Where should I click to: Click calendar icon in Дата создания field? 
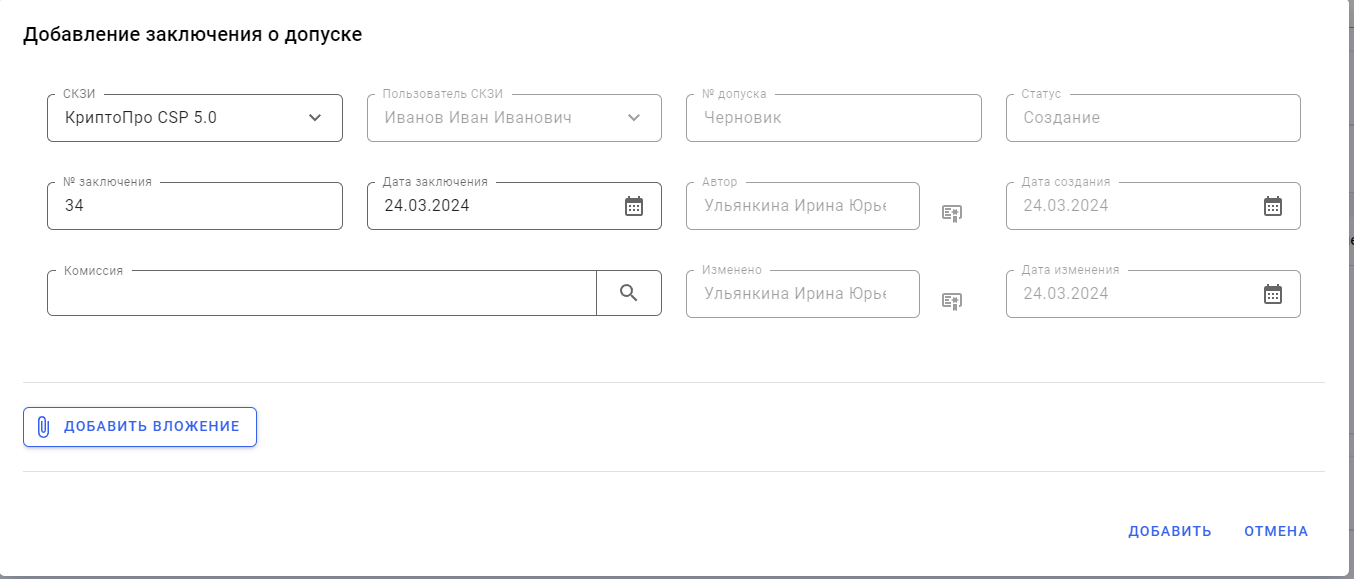pyautogui.click(x=1272, y=206)
